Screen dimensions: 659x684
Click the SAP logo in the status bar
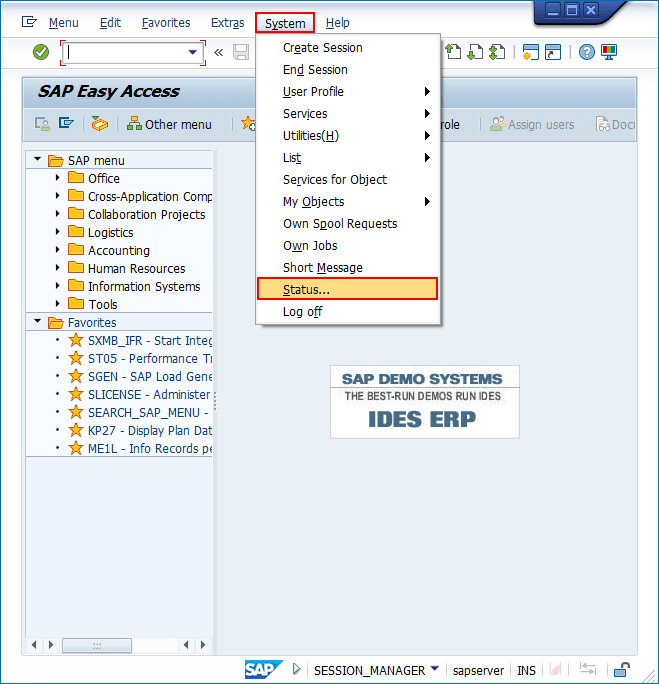tap(263, 670)
